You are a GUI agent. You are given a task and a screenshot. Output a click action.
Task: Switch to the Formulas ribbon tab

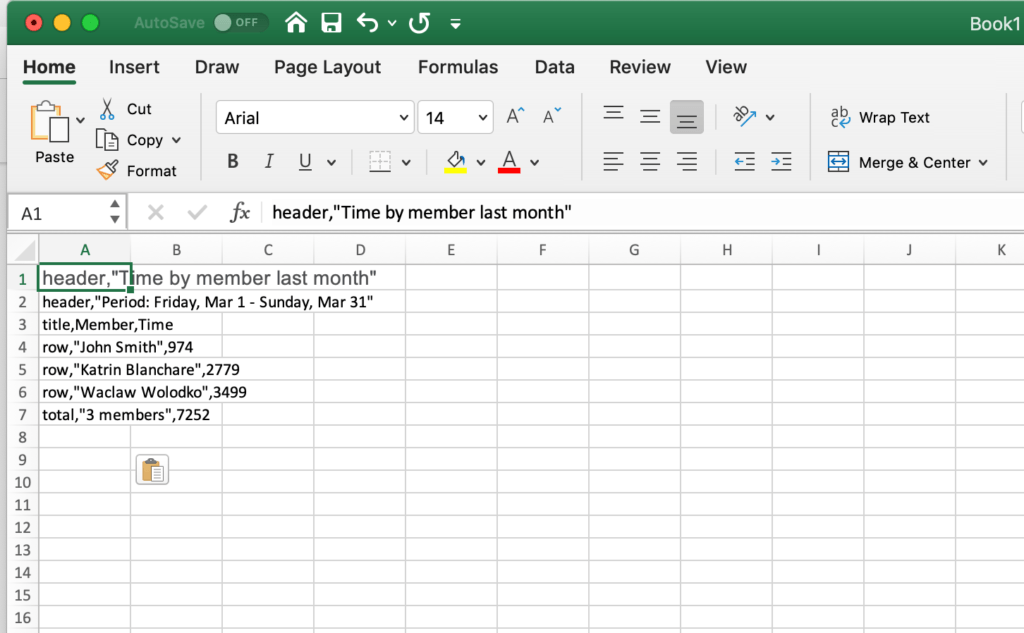coord(457,67)
